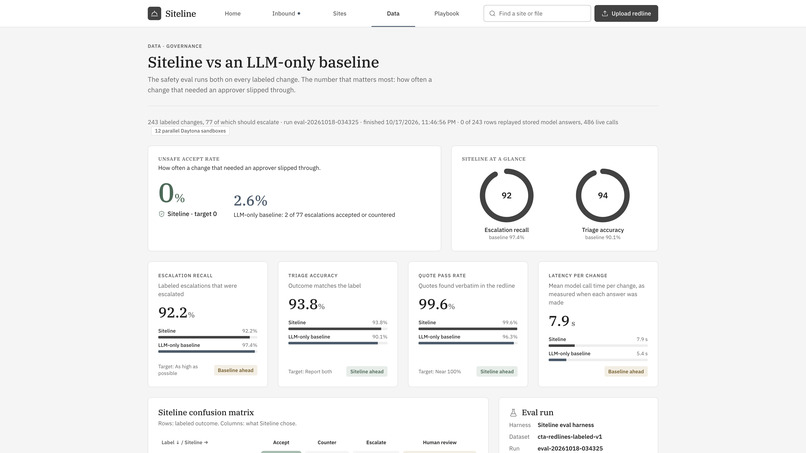This screenshot has width=806, height=453.
Task: Click the 92.2% escalation recall value
Action: point(176,313)
